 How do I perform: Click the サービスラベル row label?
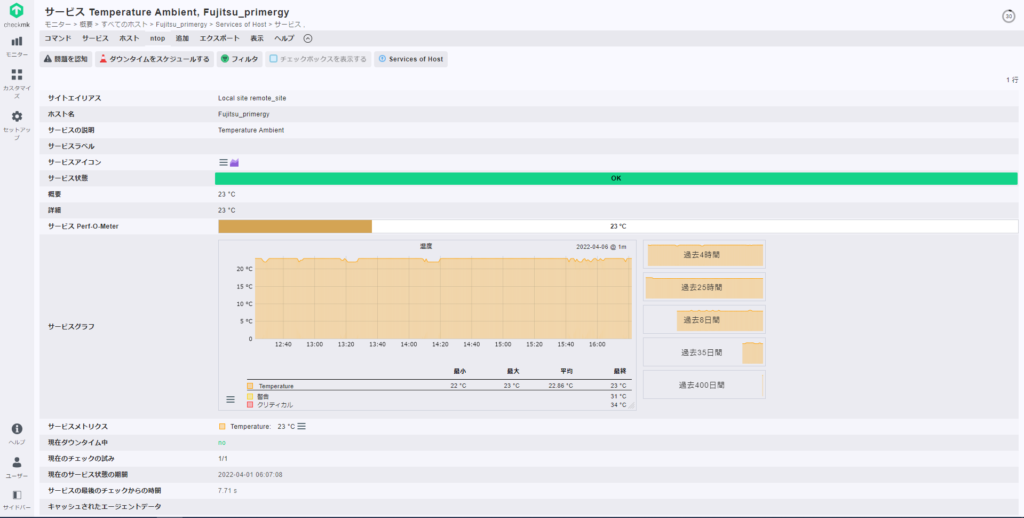pos(71,146)
